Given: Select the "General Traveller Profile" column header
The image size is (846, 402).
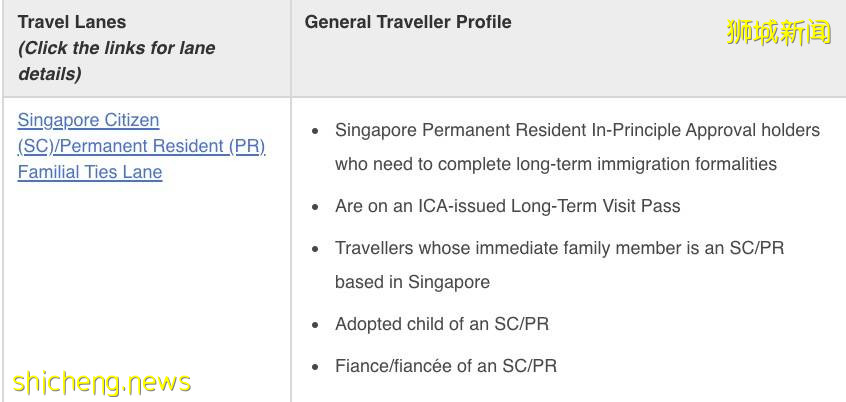Looking at the screenshot, I should [408, 22].
